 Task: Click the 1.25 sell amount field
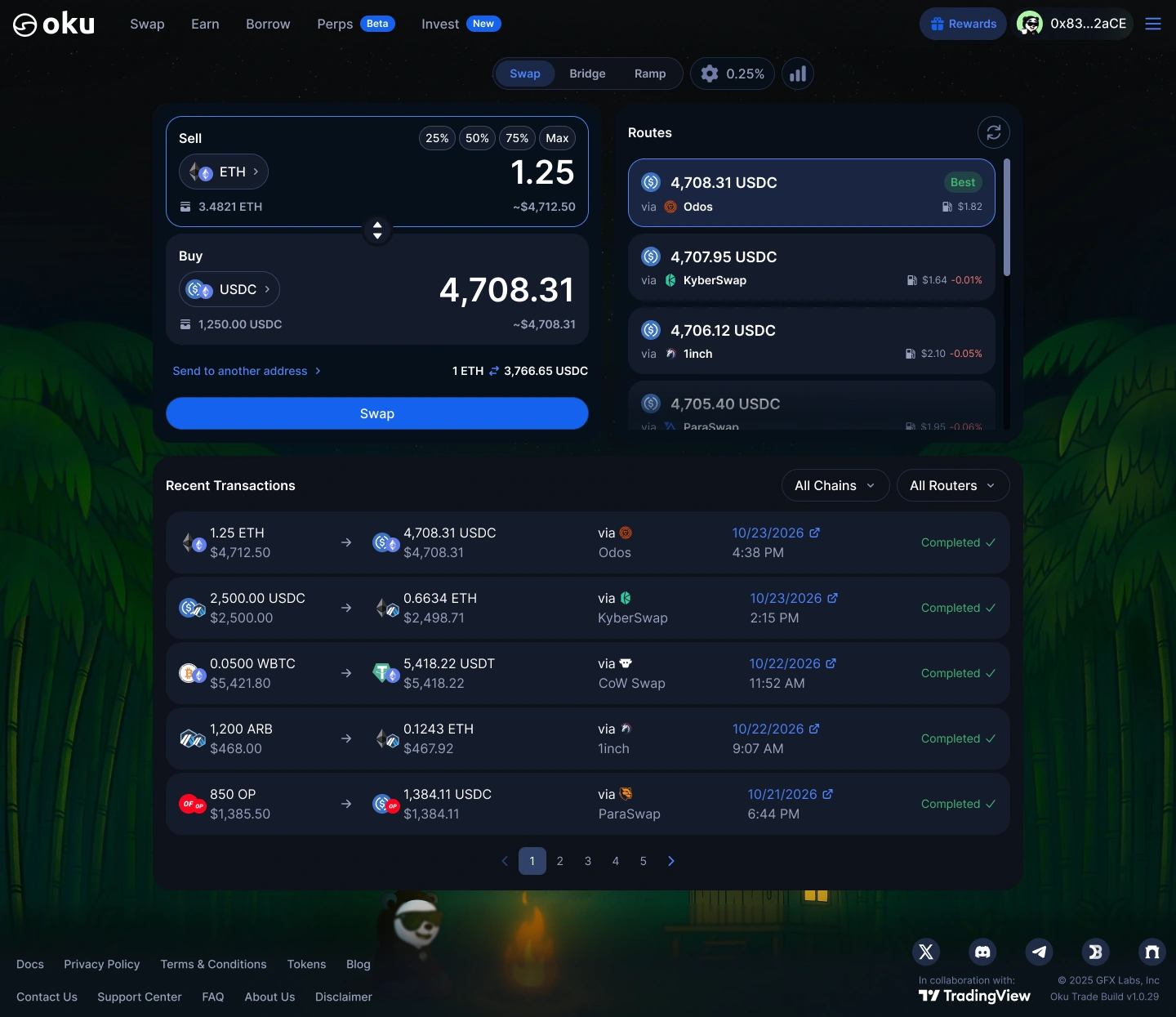[542, 172]
